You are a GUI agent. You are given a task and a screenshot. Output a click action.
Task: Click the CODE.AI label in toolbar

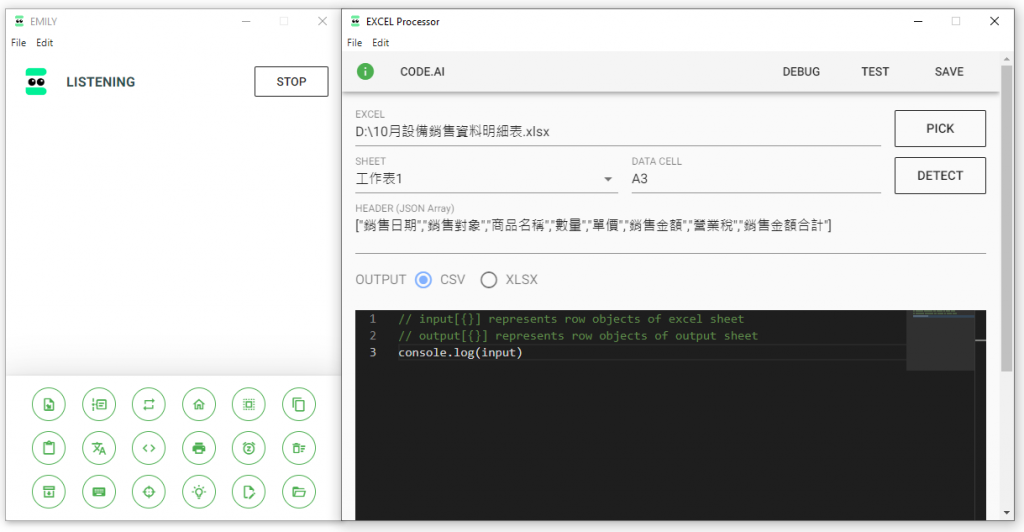423,72
